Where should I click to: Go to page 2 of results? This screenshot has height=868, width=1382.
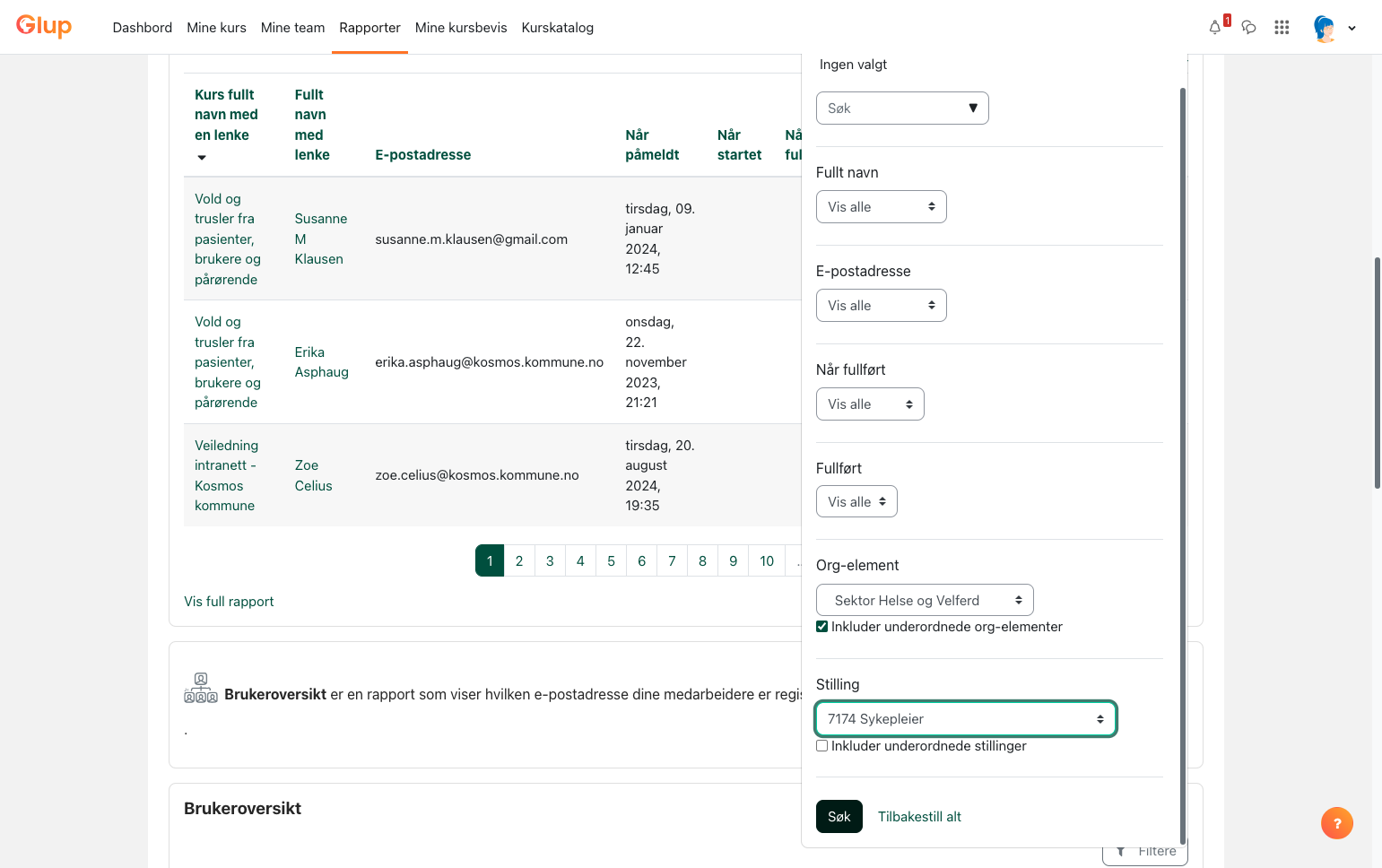[519, 560]
